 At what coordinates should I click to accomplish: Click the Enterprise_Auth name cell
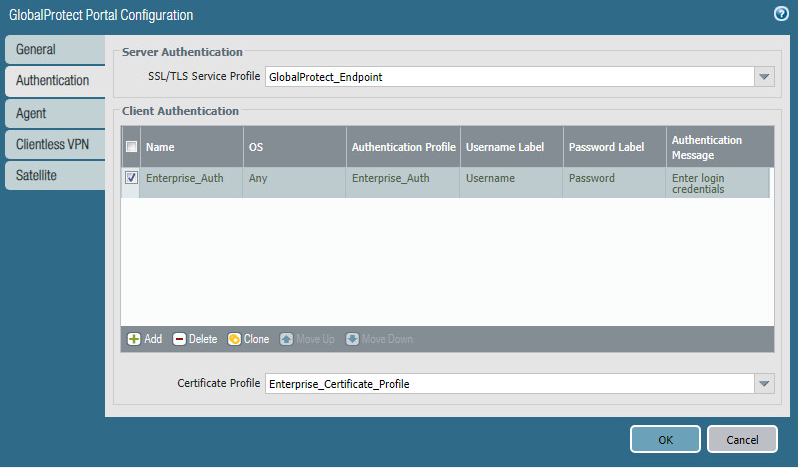184,178
